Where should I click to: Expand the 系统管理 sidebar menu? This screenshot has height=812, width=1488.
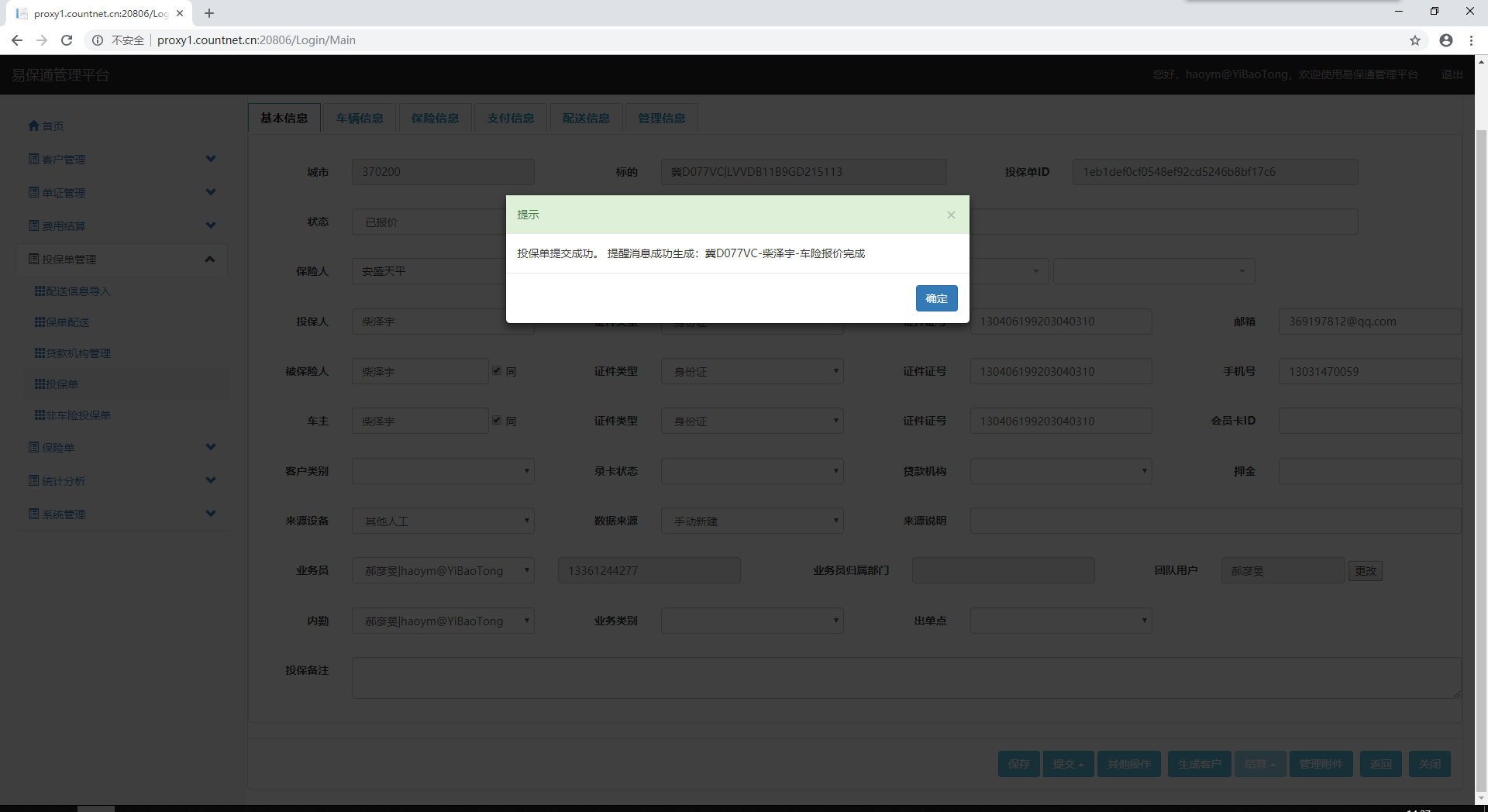pos(122,514)
